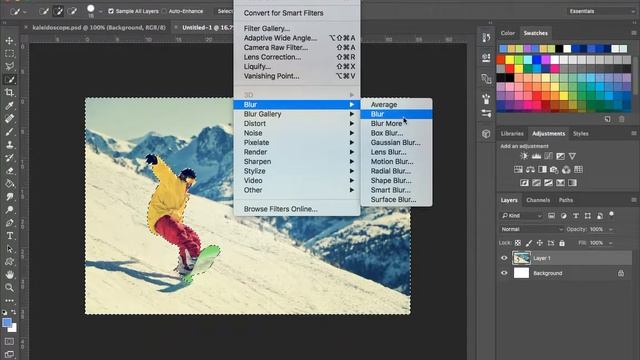Toggle Quick Mask mode icon
The height and width of the screenshot is (360, 640).
(9, 341)
